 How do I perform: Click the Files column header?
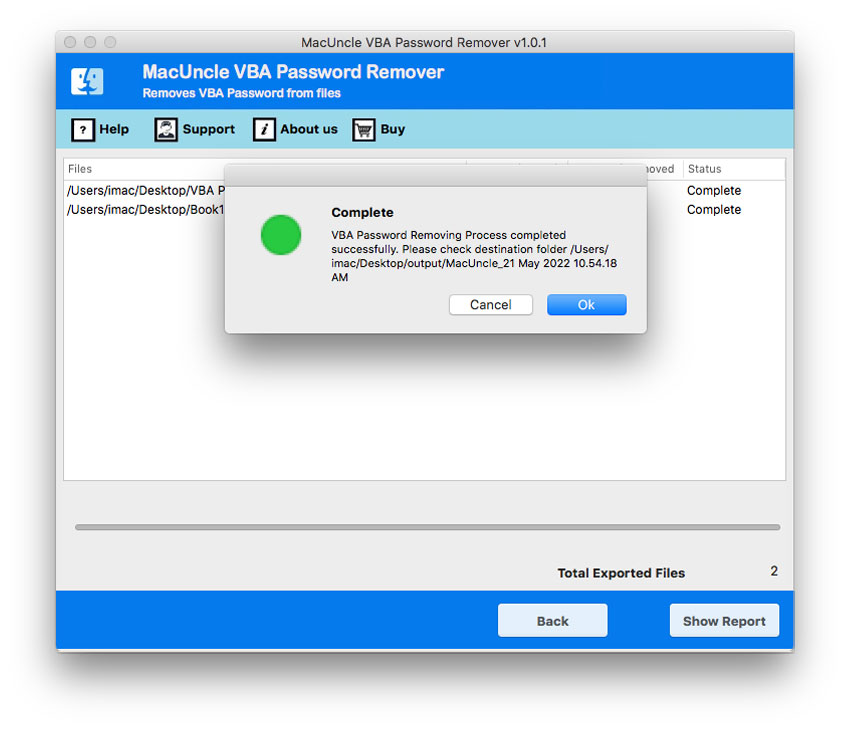(79, 168)
